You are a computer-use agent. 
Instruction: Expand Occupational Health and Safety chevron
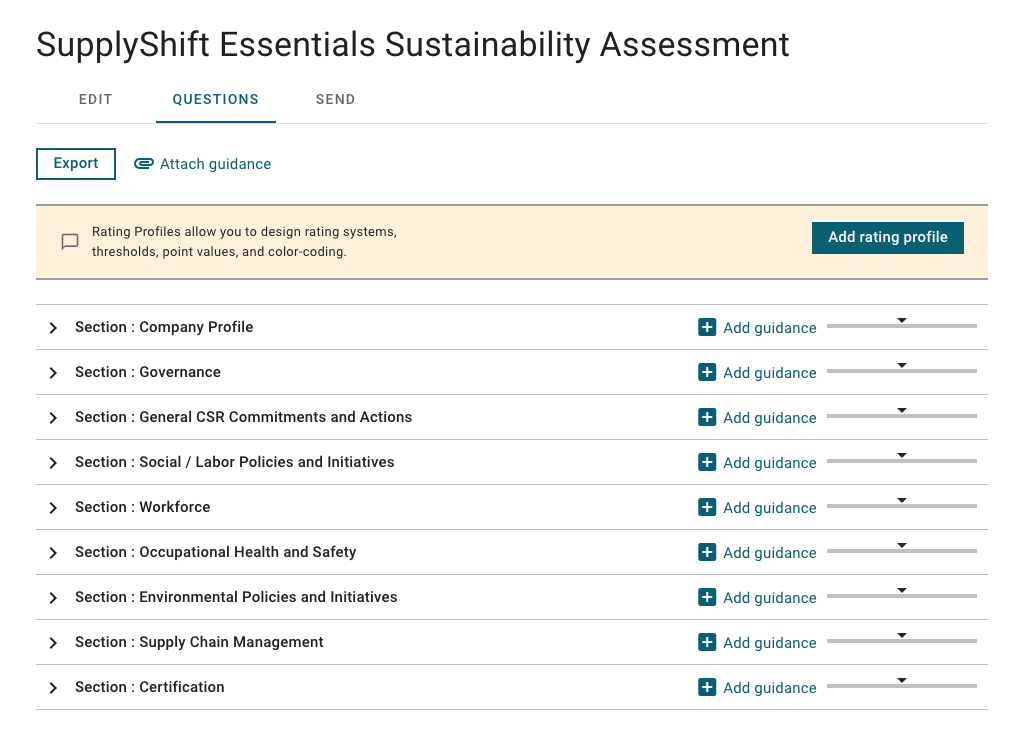tap(53, 553)
